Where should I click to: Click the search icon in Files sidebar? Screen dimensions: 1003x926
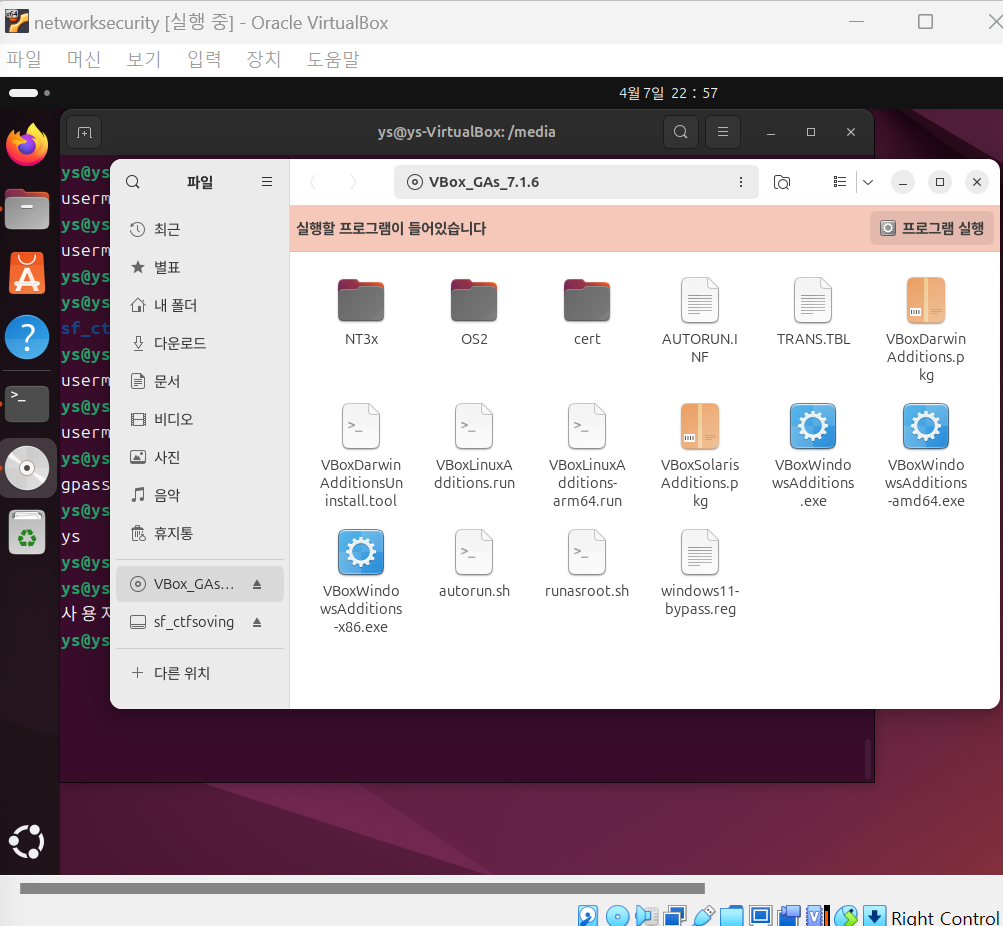tap(133, 182)
